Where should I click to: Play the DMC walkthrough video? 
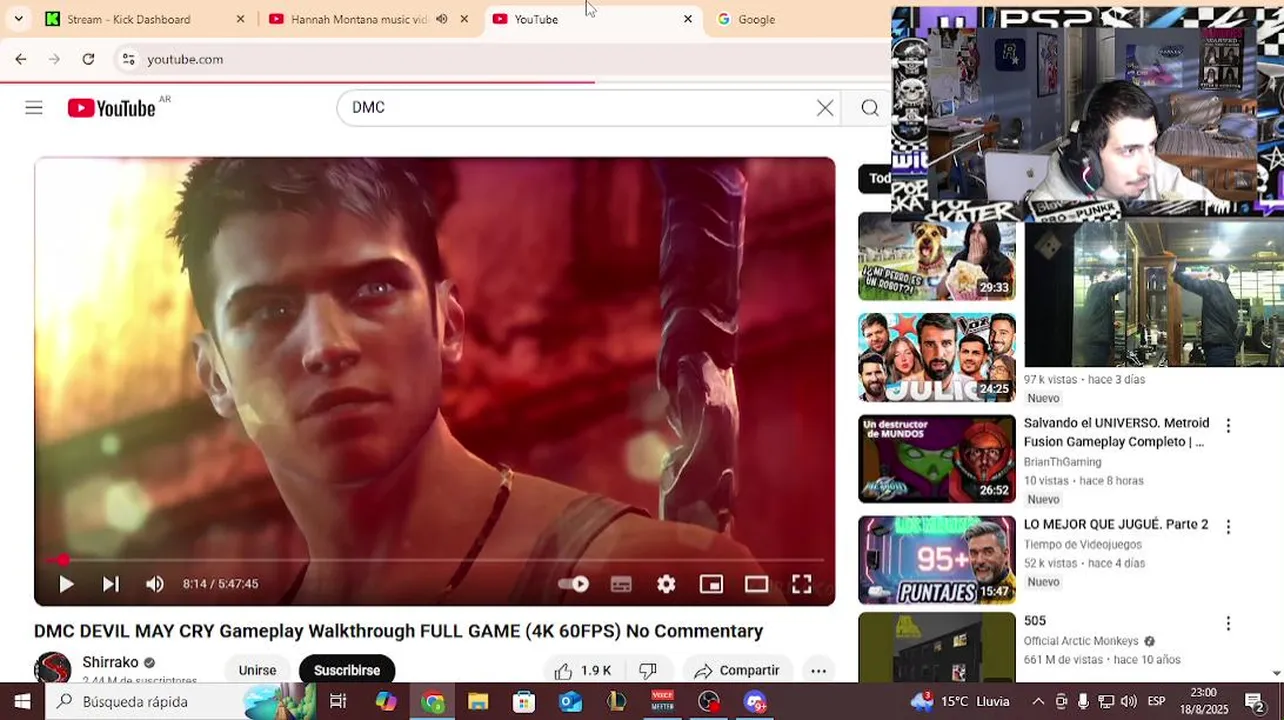[66, 584]
